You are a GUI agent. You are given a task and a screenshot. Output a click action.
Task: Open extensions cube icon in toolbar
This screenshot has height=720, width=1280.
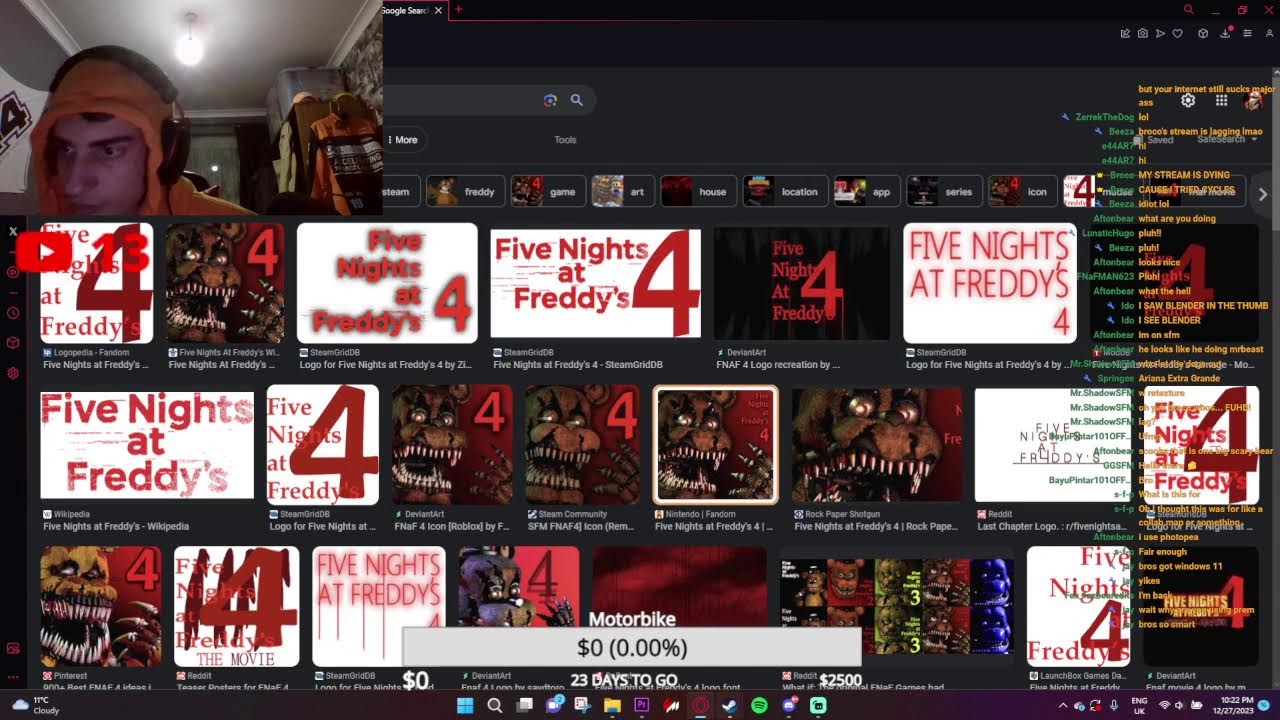point(1203,33)
